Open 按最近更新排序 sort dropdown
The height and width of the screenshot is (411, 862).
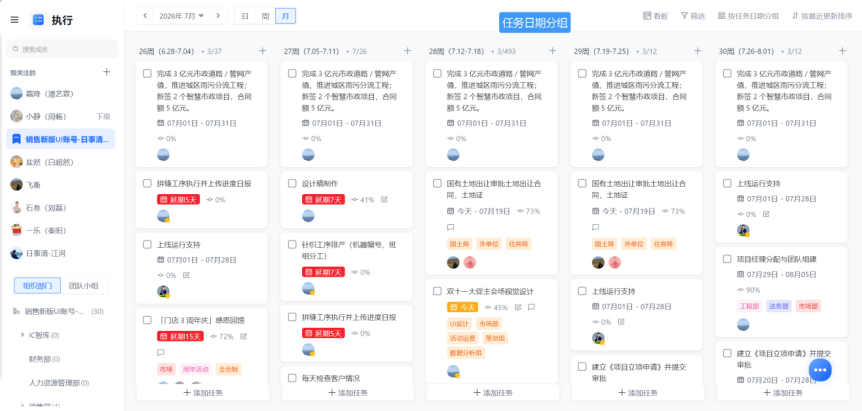(x=822, y=16)
